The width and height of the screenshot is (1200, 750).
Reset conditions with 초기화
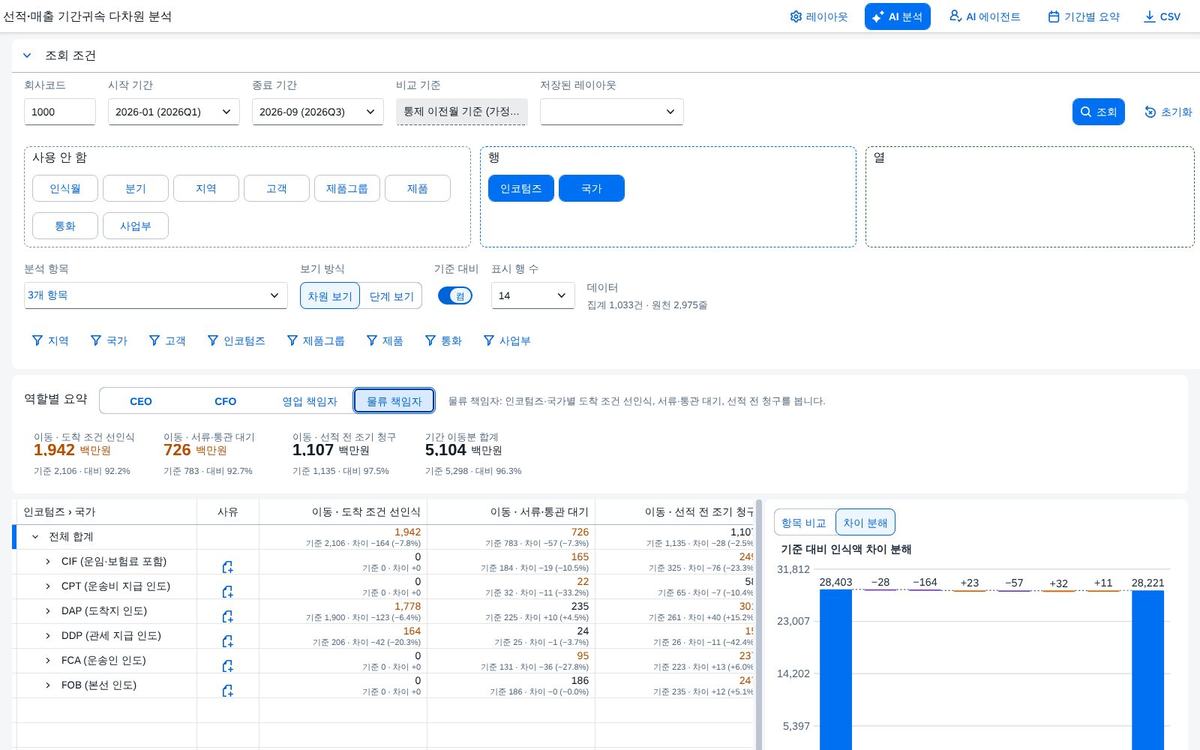click(x=1168, y=112)
